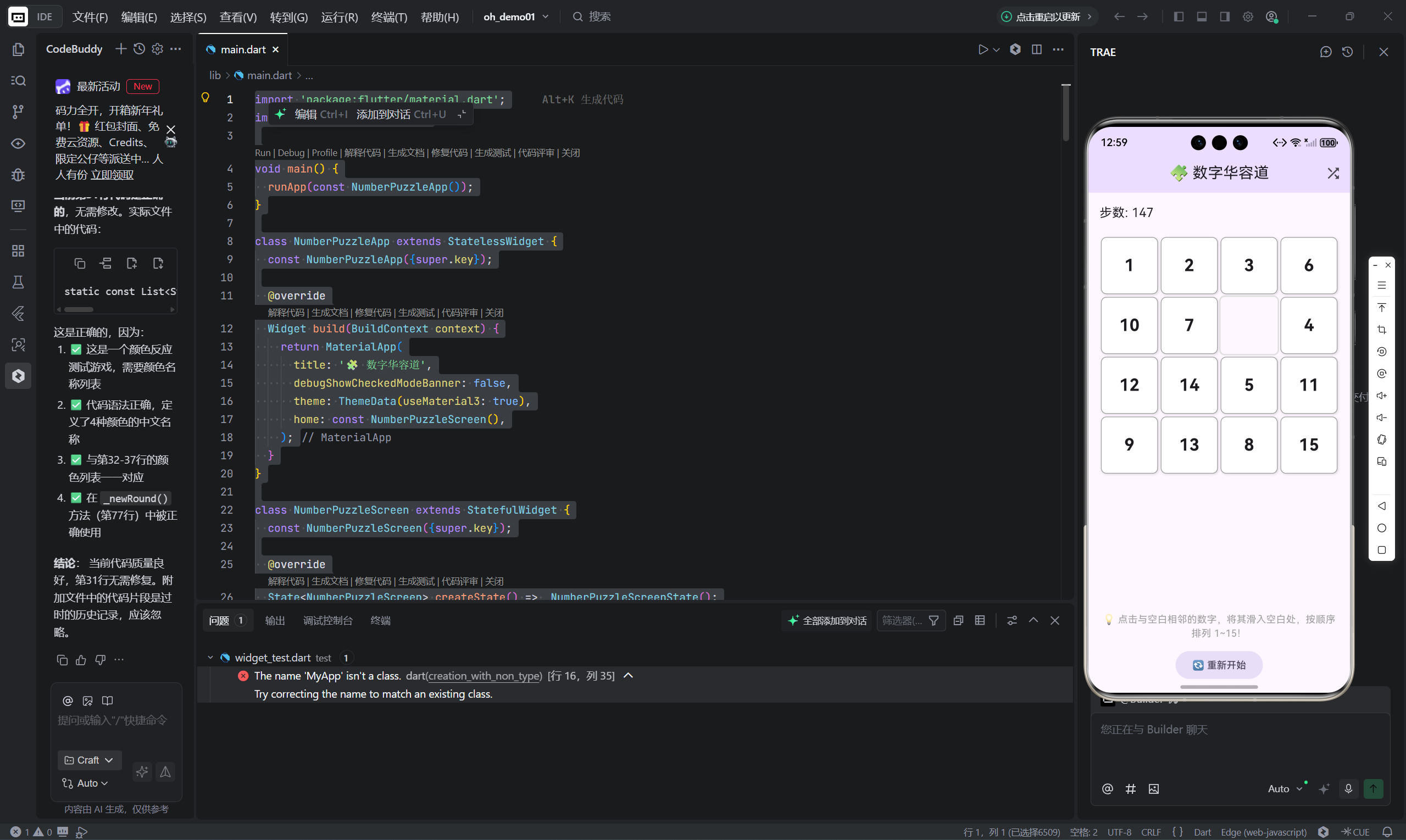Open the Explorer files icon in activity bar

coord(18,50)
